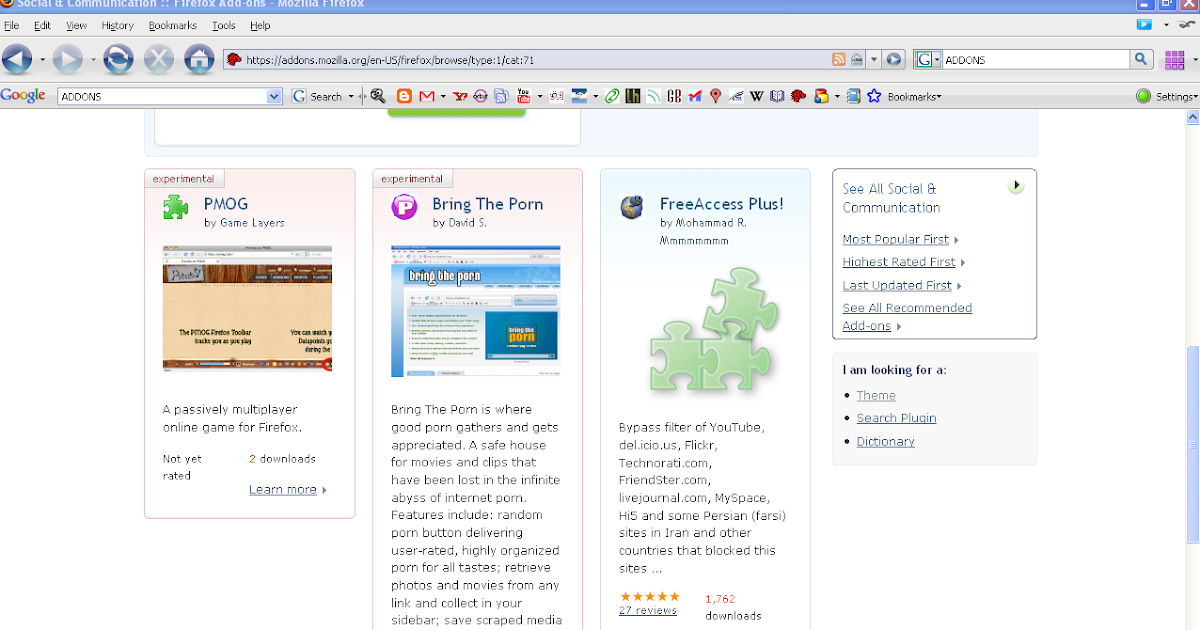The height and width of the screenshot is (630, 1200).
Task: Open the PMOG toolbar screenshot thumbnail
Action: click(247, 308)
